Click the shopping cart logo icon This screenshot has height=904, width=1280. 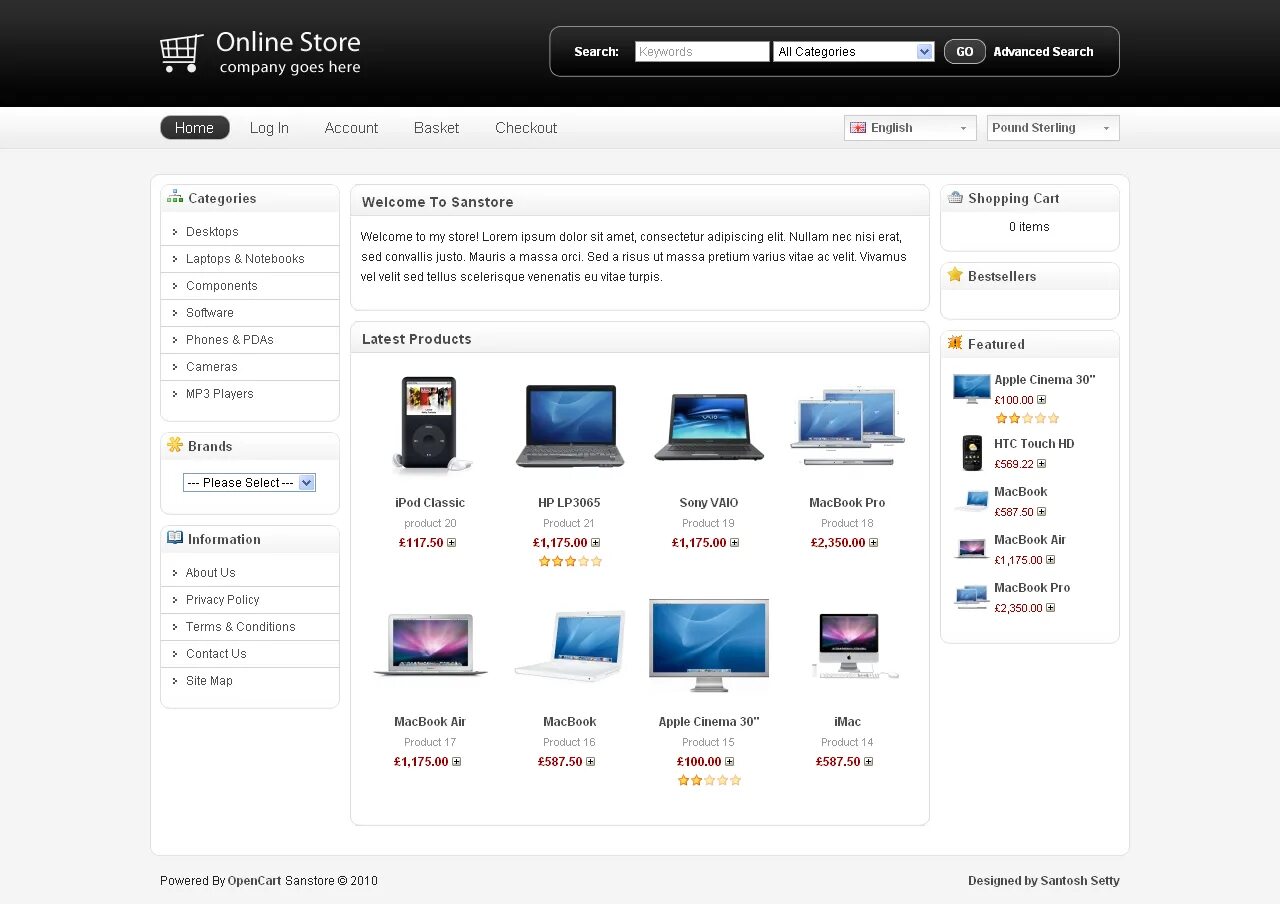[181, 50]
